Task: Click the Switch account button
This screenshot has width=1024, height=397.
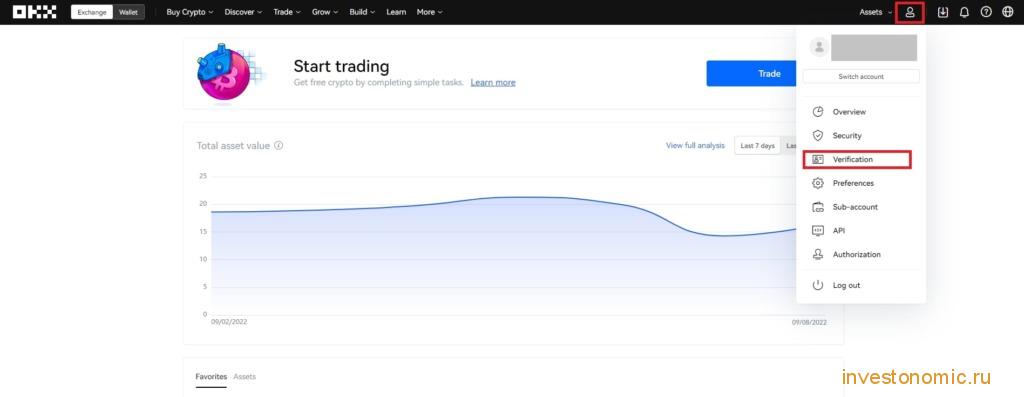Action: click(861, 76)
